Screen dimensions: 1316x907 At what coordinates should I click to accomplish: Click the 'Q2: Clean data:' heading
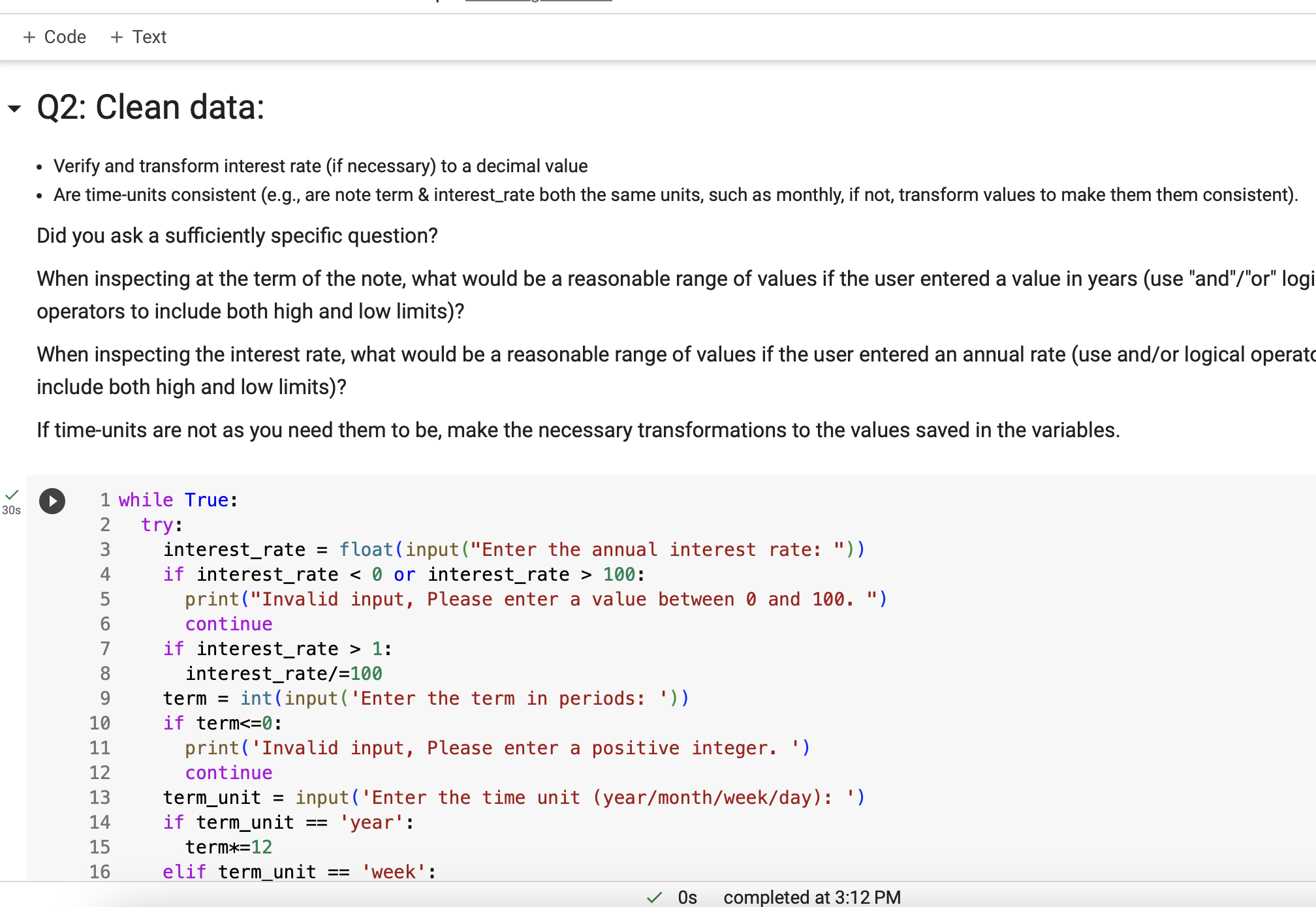(149, 106)
